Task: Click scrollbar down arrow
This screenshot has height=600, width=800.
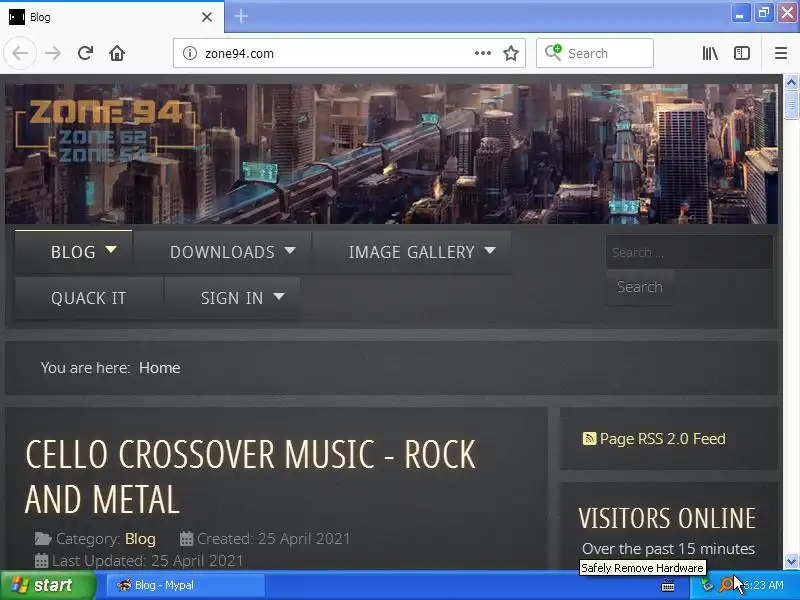Action: tap(791, 561)
